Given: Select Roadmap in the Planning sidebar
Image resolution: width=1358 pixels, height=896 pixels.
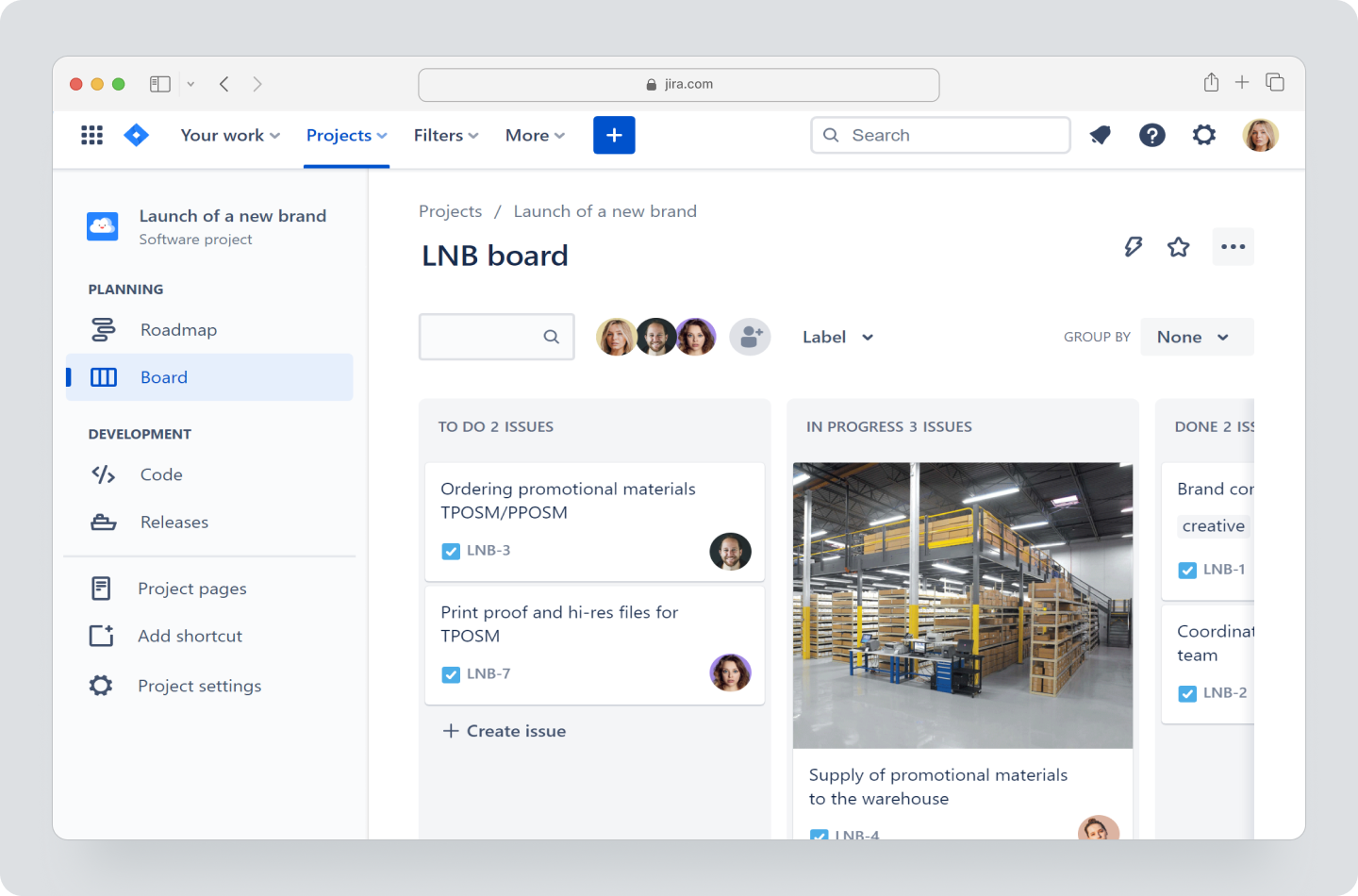Looking at the screenshot, I should coord(178,329).
